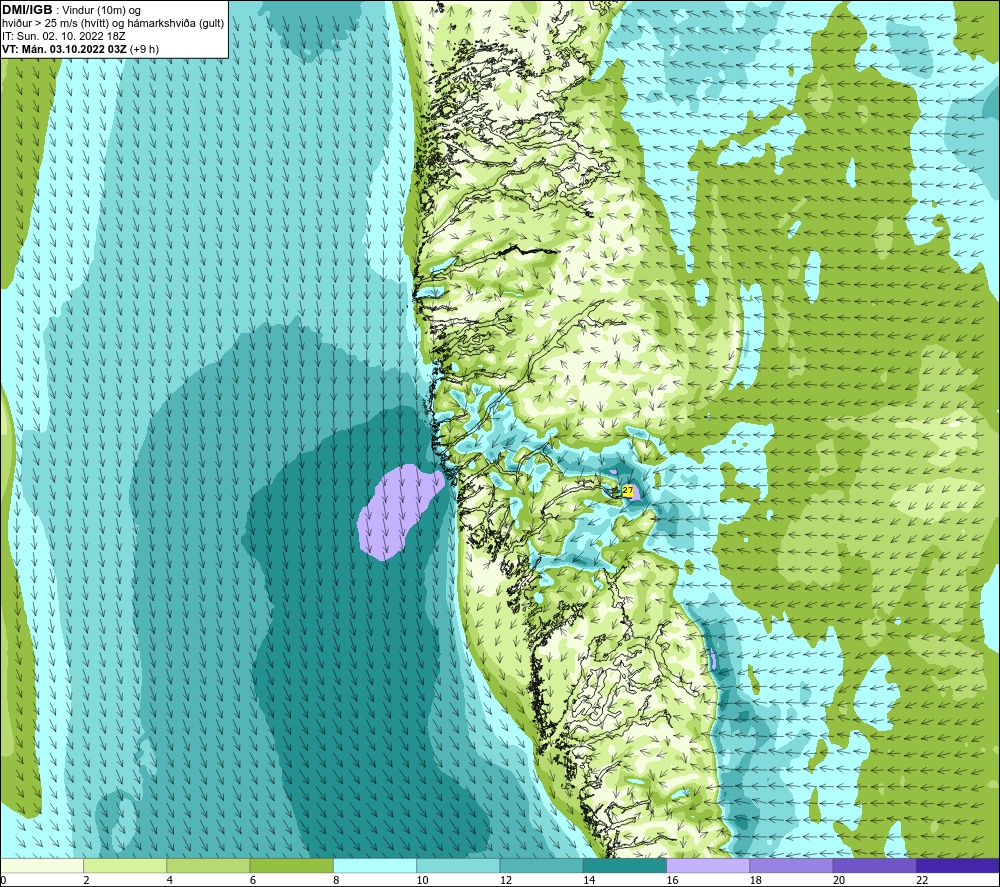Click the 'hviður > 25 m/s (hvítt)' description line
The height and width of the screenshot is (887, 1000).
tap(113, 23)
